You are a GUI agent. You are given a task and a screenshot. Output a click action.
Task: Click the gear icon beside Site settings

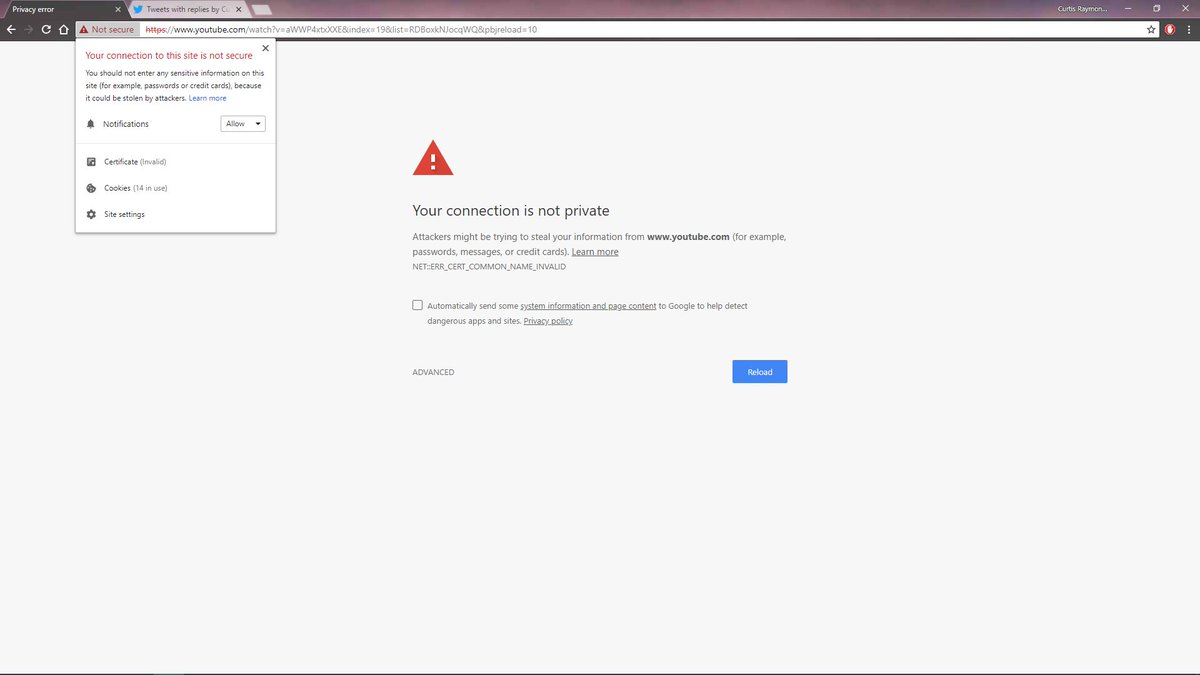click(91, 214)
